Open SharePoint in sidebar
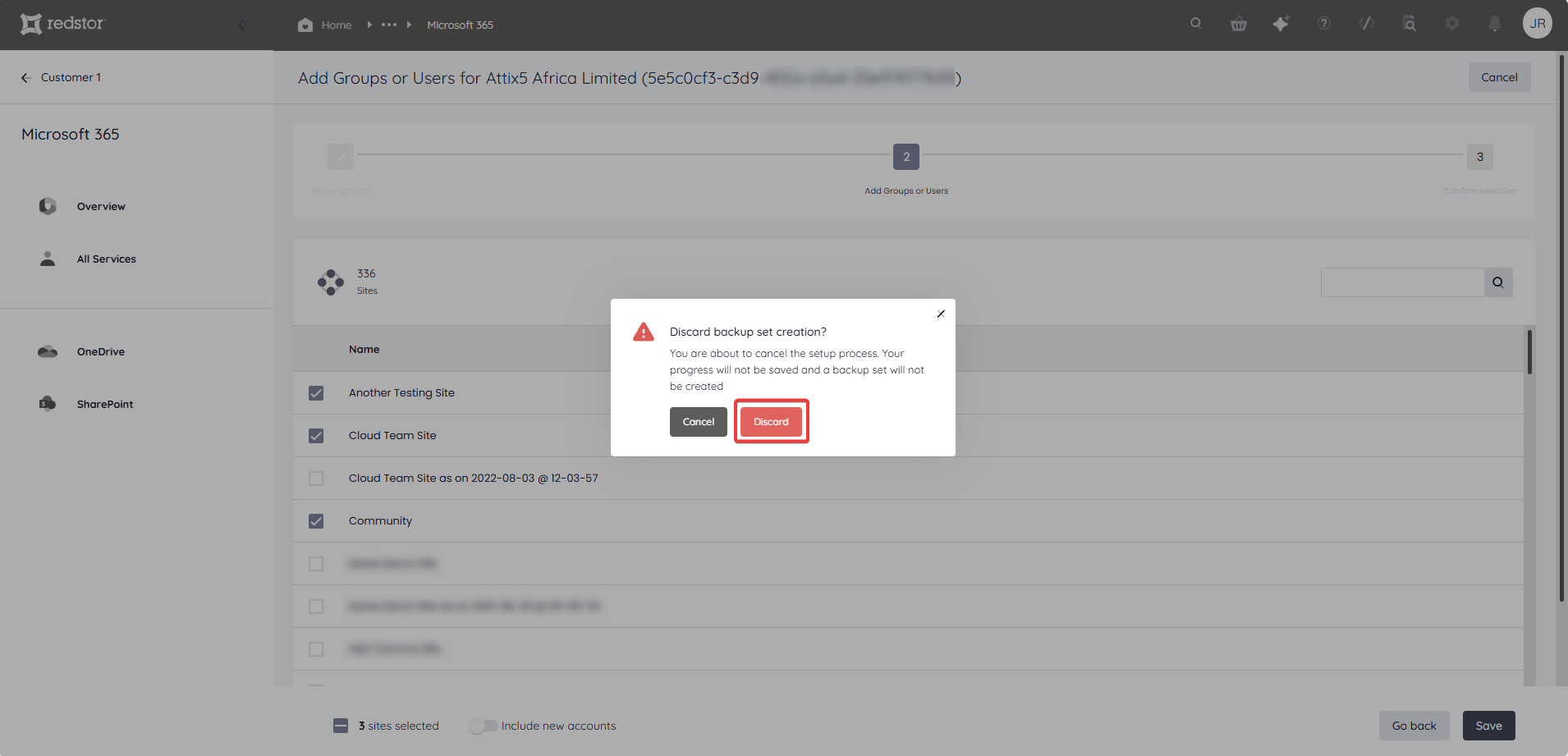This screenshot has height=756, width=1568. [x=105, y=404]
